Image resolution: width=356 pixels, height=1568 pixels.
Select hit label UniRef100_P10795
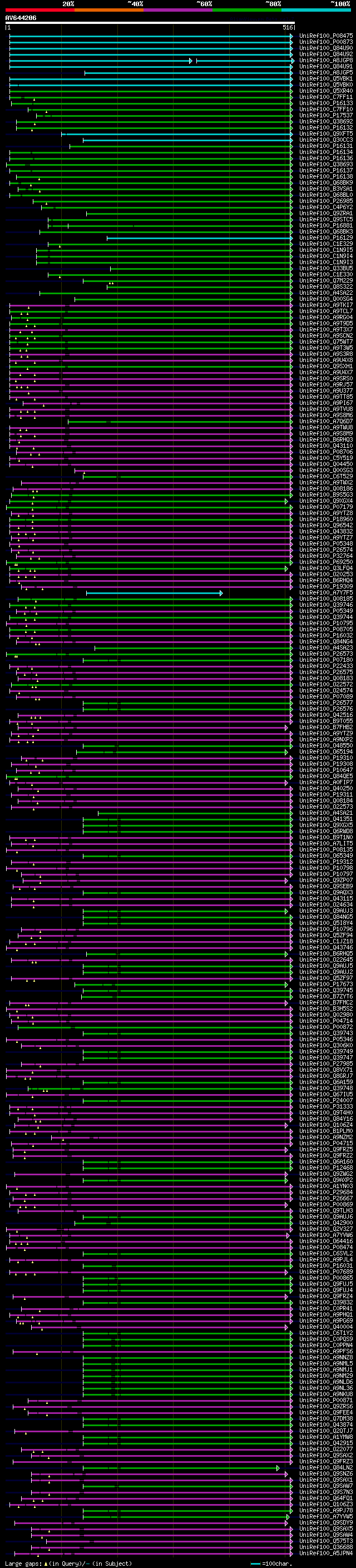tap(325, 624)
